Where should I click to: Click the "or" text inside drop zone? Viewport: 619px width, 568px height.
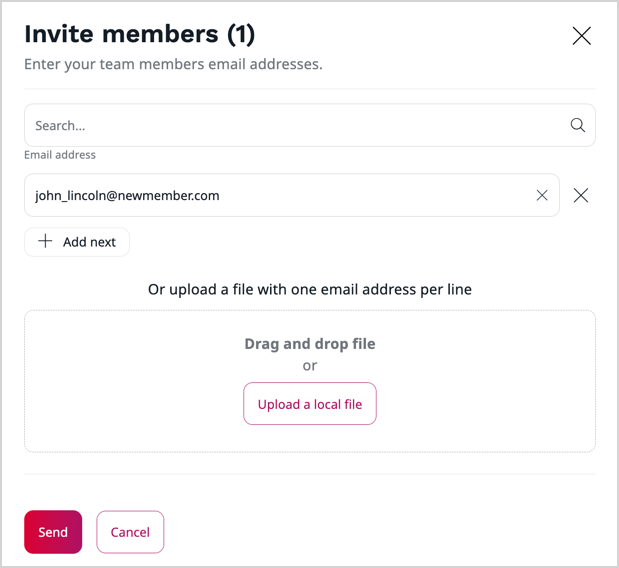310,366
